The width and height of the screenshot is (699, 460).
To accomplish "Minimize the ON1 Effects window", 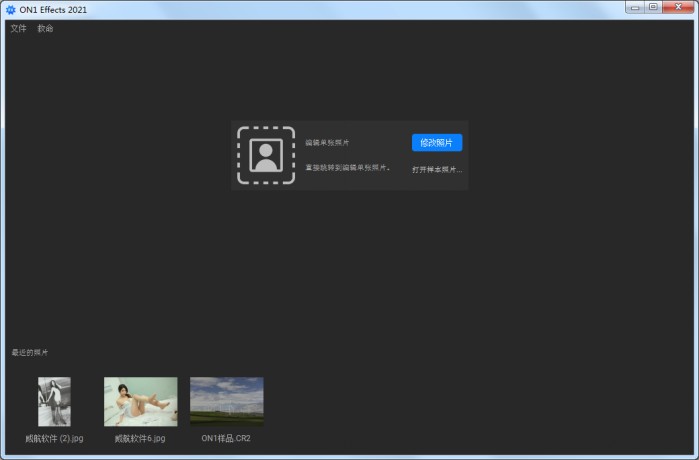I will [x=634, y=7].
